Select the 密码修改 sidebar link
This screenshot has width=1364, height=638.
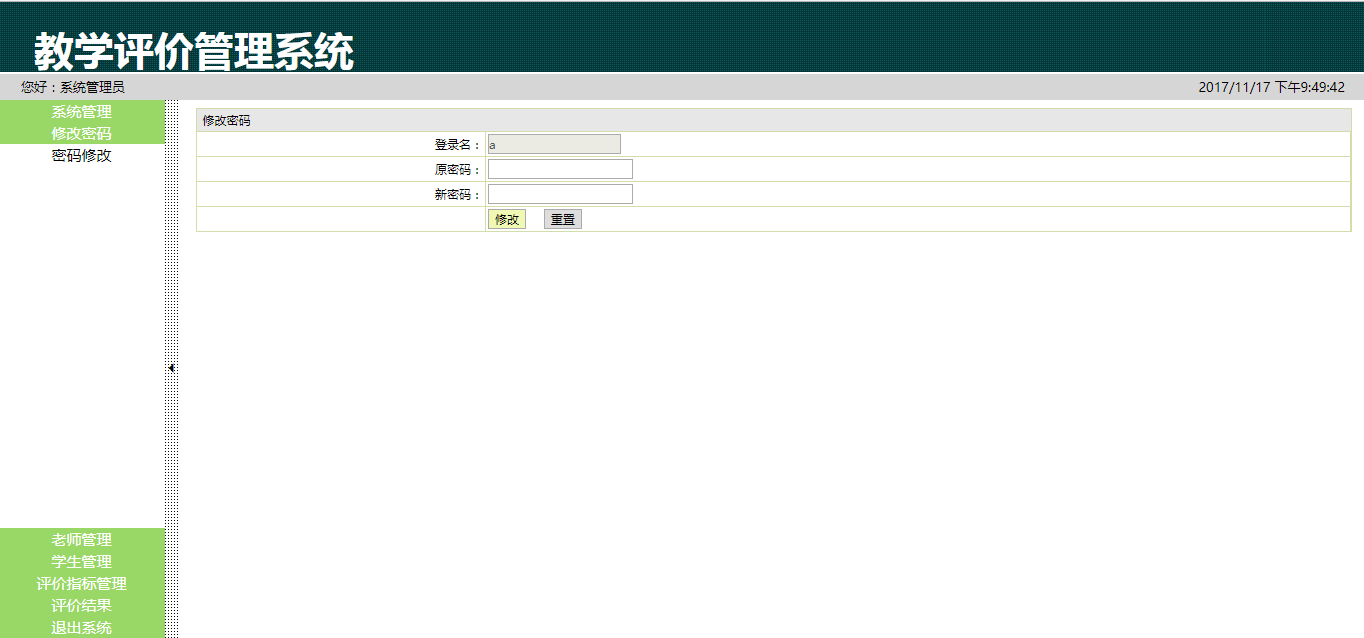click(82, 155)
